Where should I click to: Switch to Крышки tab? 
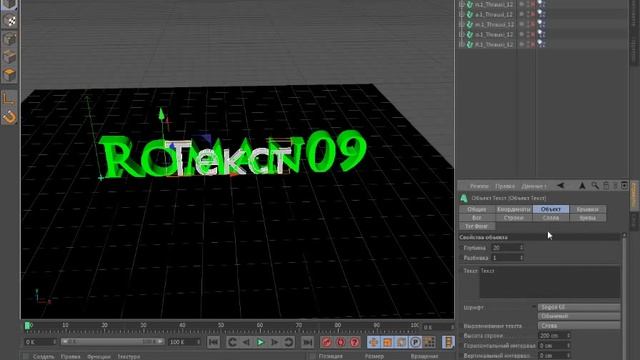(588, 209)
